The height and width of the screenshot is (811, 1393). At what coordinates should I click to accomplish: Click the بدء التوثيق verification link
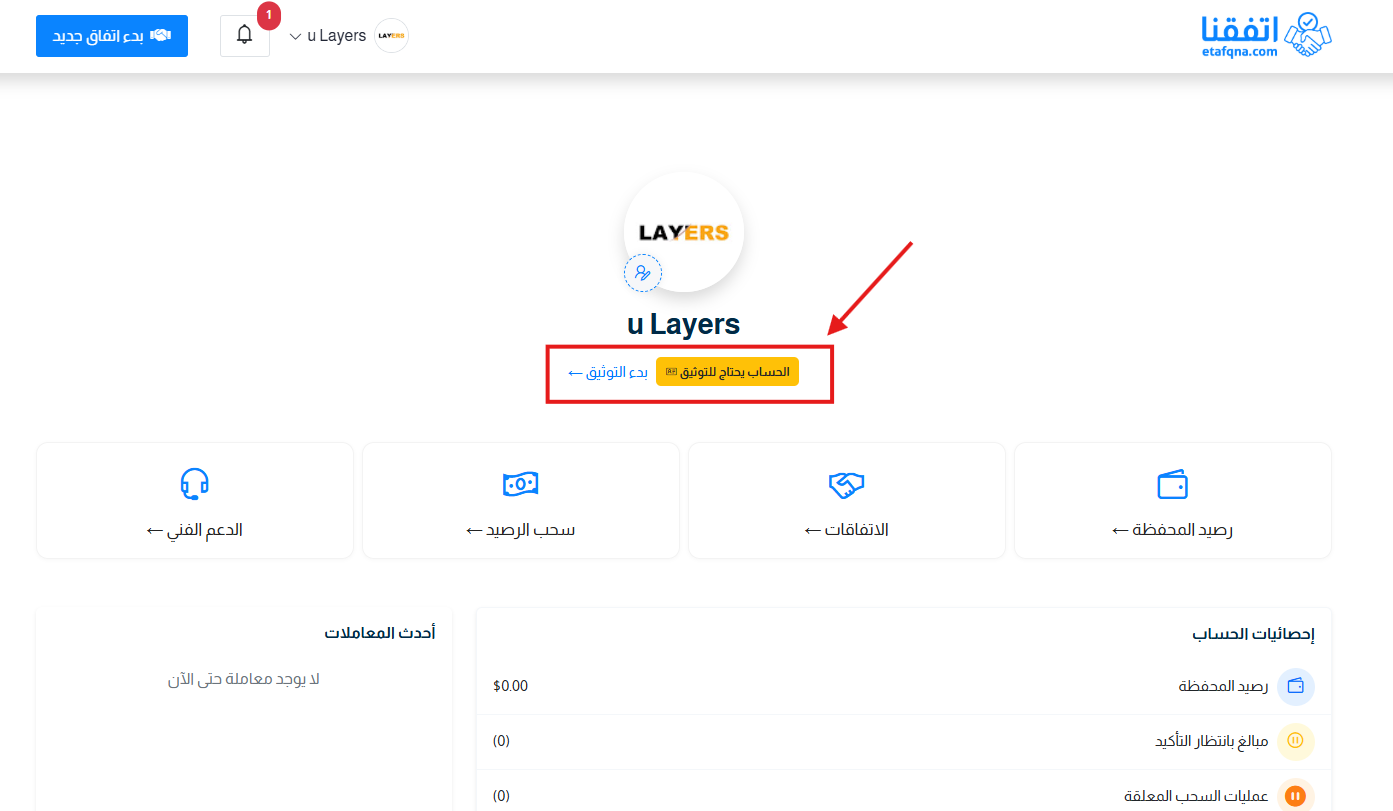pos(608,372)
